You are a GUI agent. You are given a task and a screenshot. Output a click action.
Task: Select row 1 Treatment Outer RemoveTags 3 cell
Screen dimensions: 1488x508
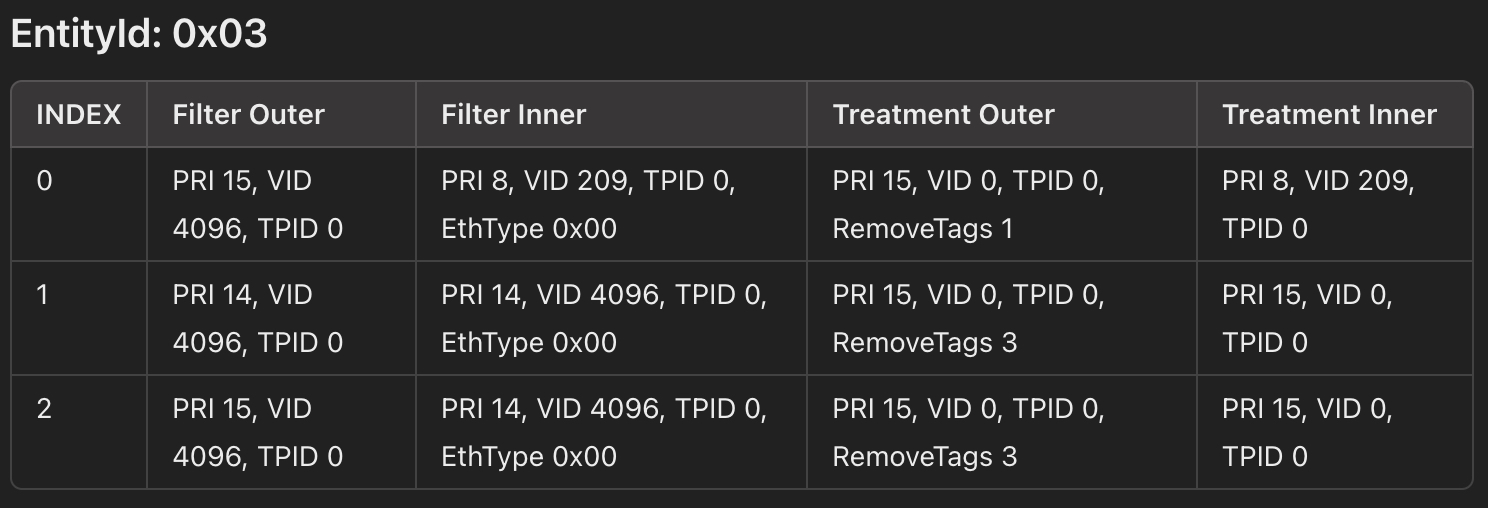point(1001,318)
